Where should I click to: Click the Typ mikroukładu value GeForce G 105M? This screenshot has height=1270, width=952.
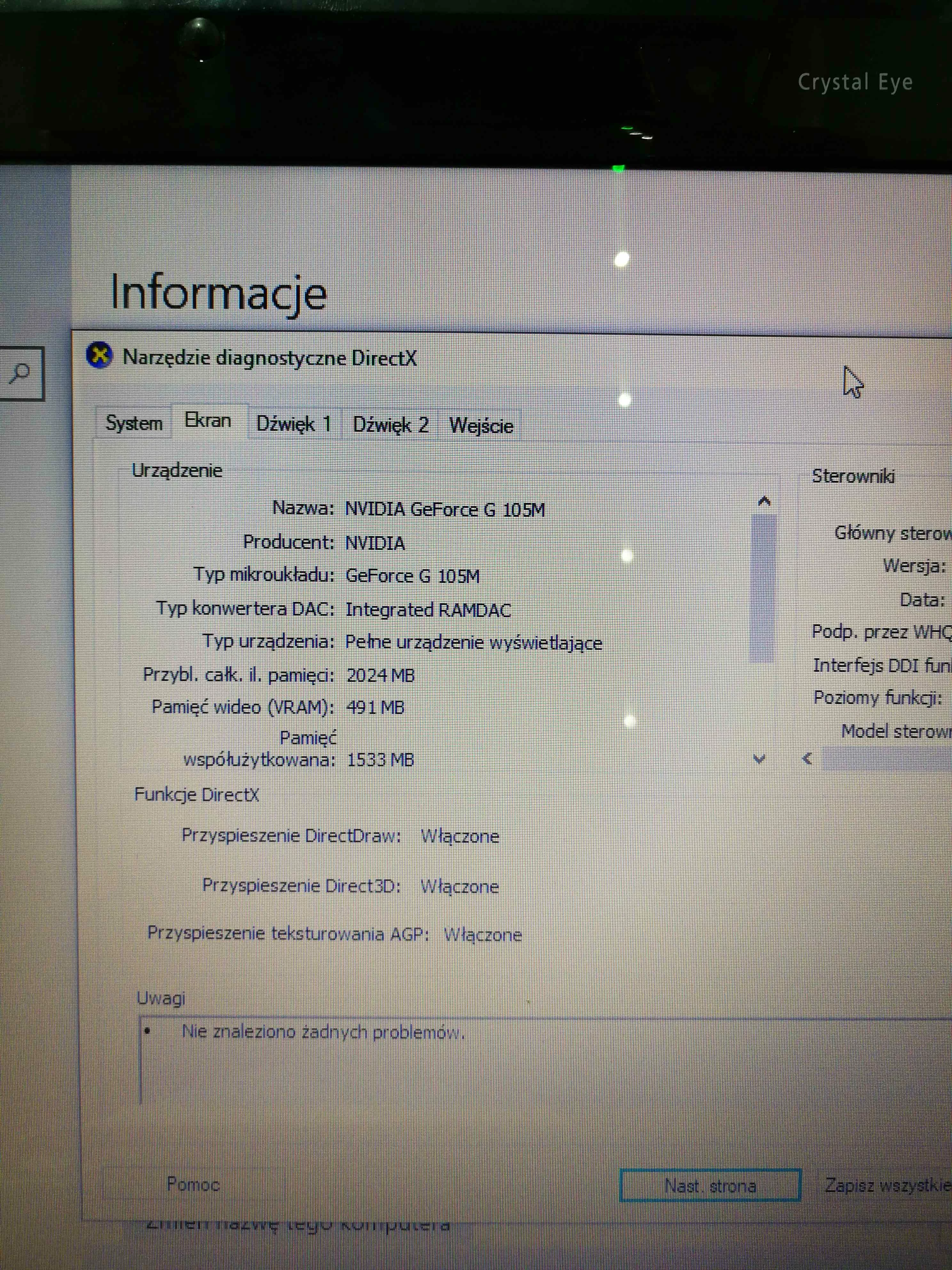click(x=412, y=576)
